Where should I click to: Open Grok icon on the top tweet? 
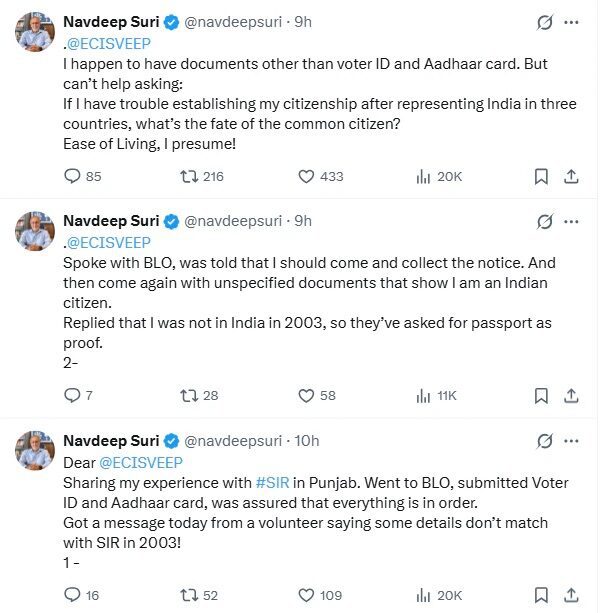544,22
